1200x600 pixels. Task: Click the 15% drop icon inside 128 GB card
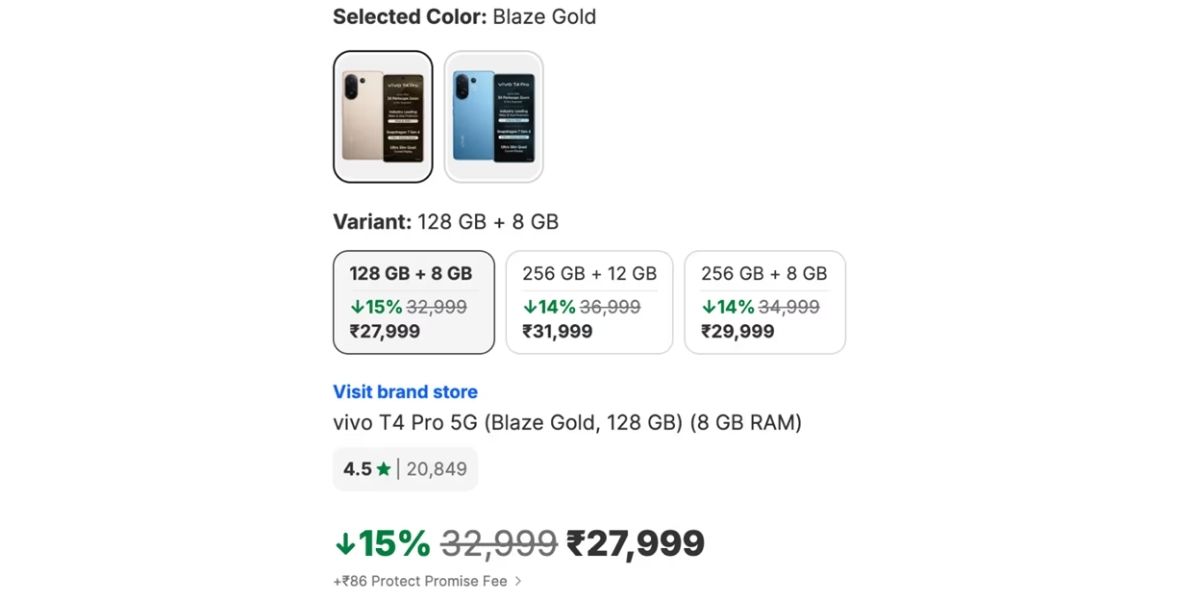tap(360, 306)
